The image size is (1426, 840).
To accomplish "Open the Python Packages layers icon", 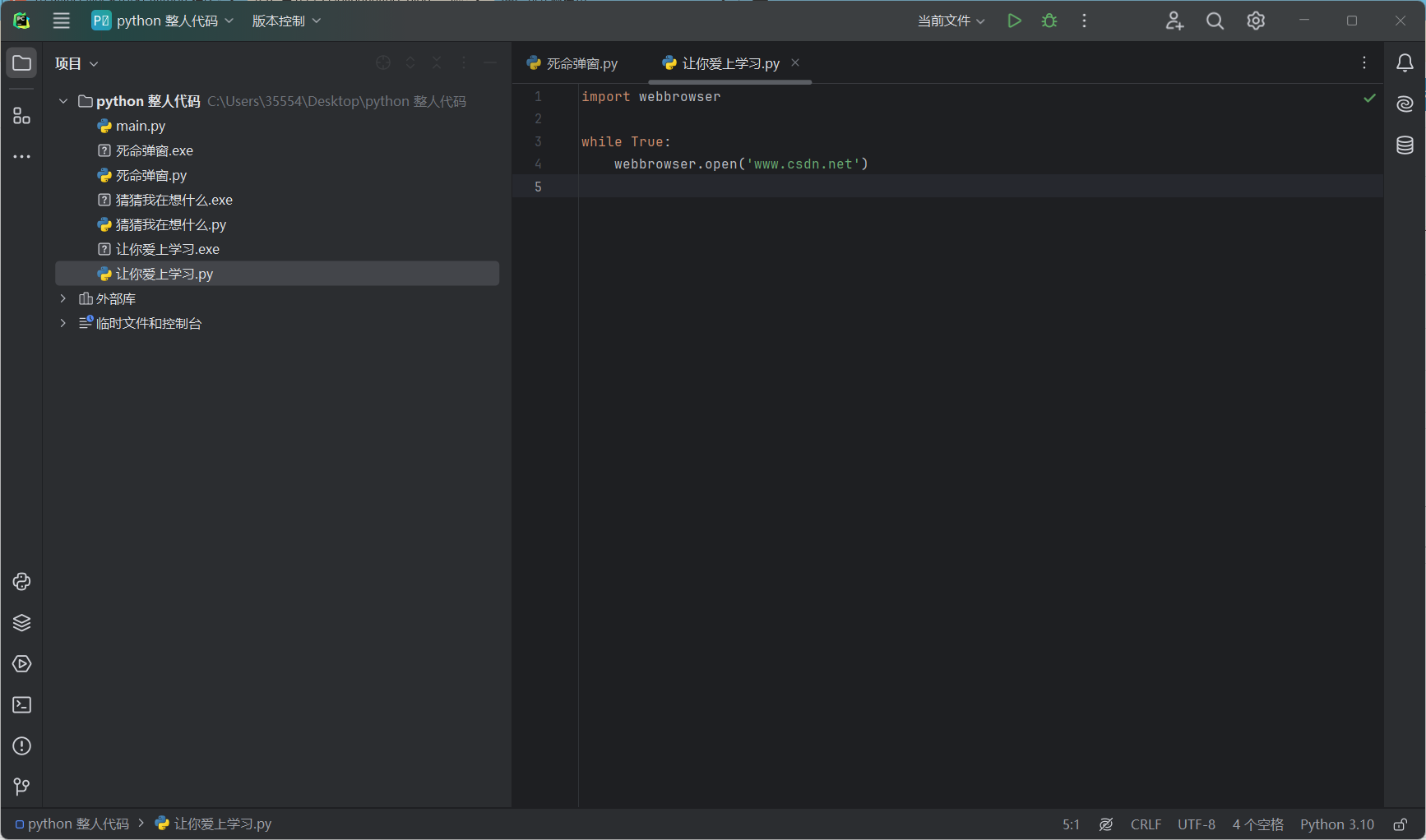I will coord(22,623).
